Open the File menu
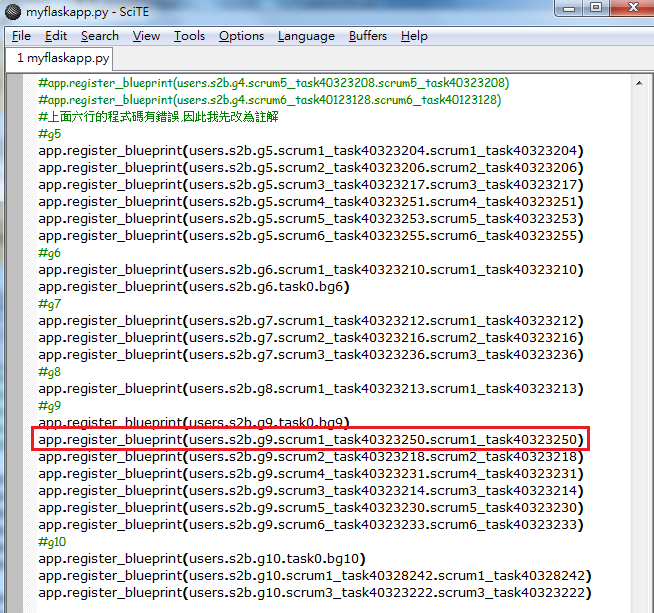The width and height of the screenshot is (654, 613). [21, 36]
